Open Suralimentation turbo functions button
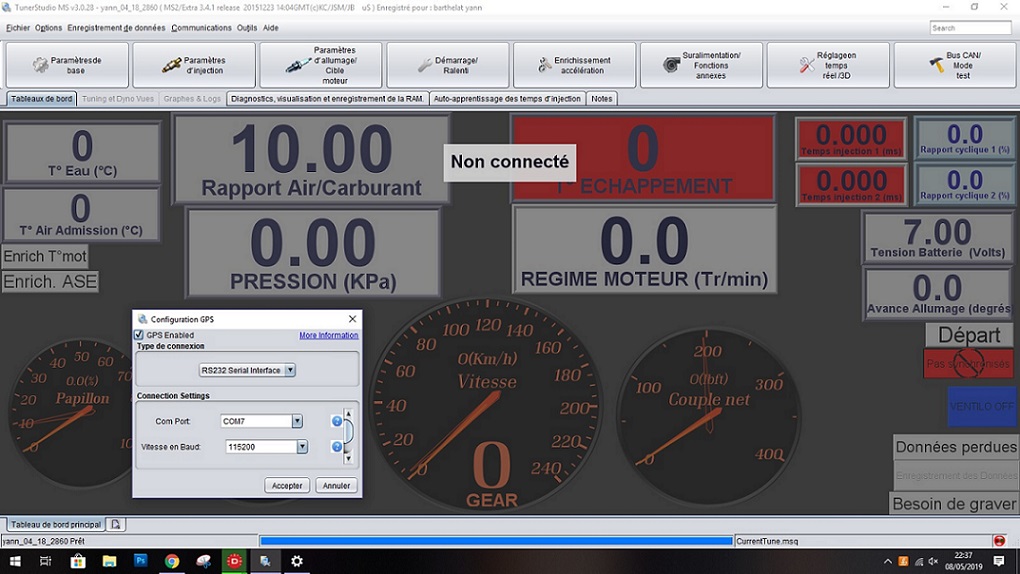 click(x=701, y=65)
